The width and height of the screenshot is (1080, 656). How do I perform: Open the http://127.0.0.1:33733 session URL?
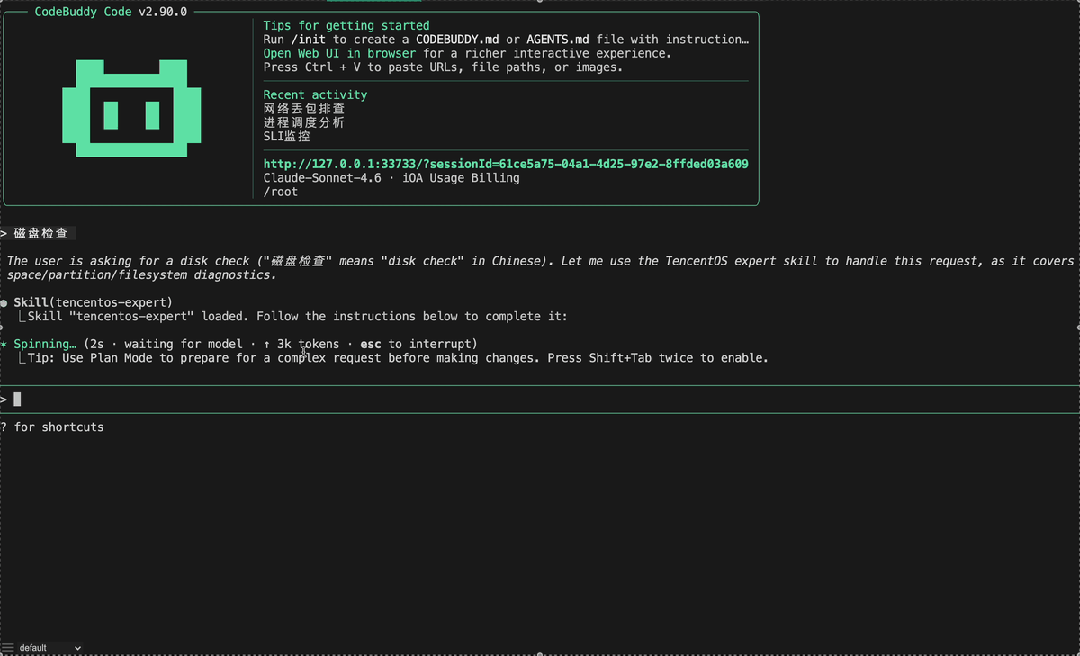point(506,164)
